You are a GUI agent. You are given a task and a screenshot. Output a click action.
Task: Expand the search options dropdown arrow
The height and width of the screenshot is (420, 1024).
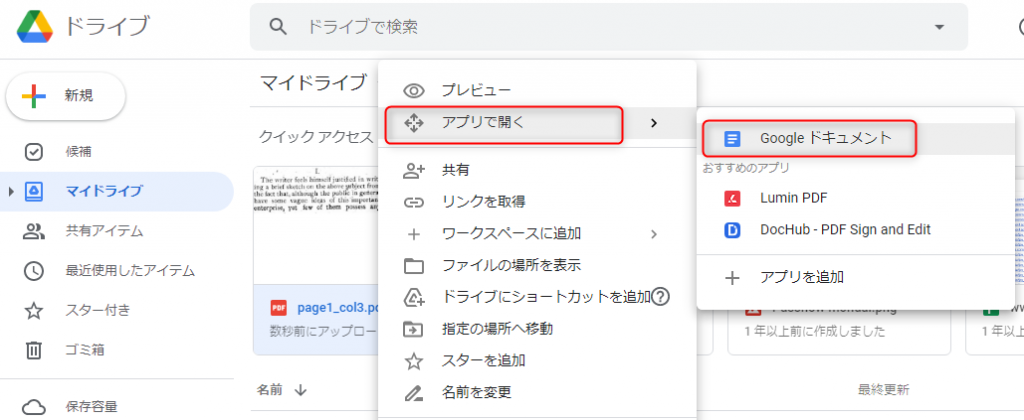(939, 27)
